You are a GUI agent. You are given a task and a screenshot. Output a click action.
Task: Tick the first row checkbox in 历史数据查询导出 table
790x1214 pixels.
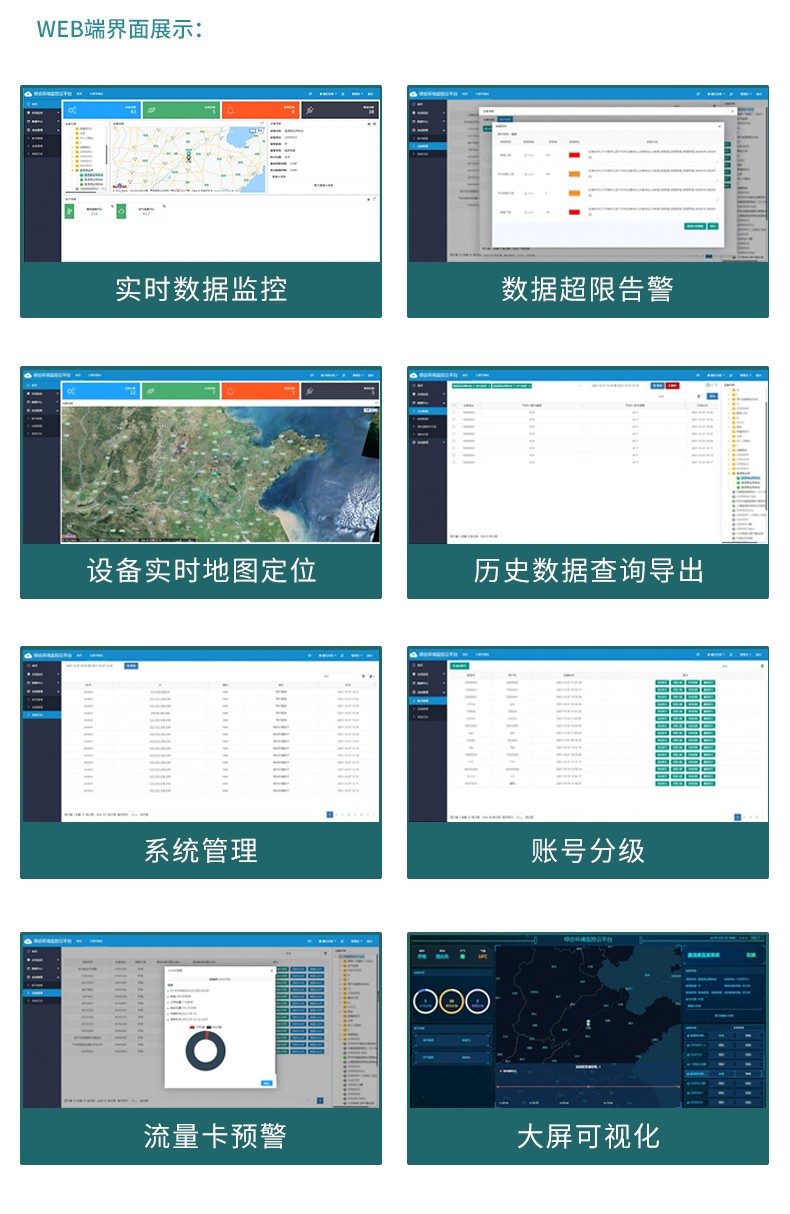tap(454, 412)
